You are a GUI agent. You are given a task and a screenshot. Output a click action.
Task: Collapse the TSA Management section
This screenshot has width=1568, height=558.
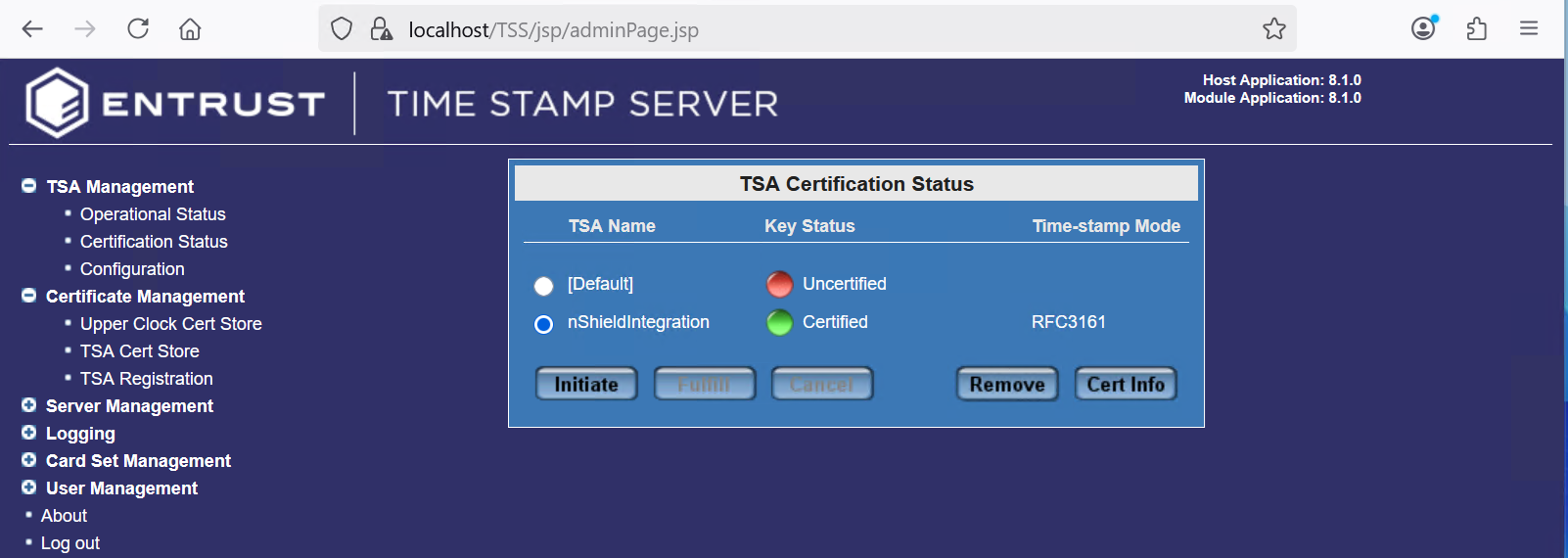pos(29,186)
